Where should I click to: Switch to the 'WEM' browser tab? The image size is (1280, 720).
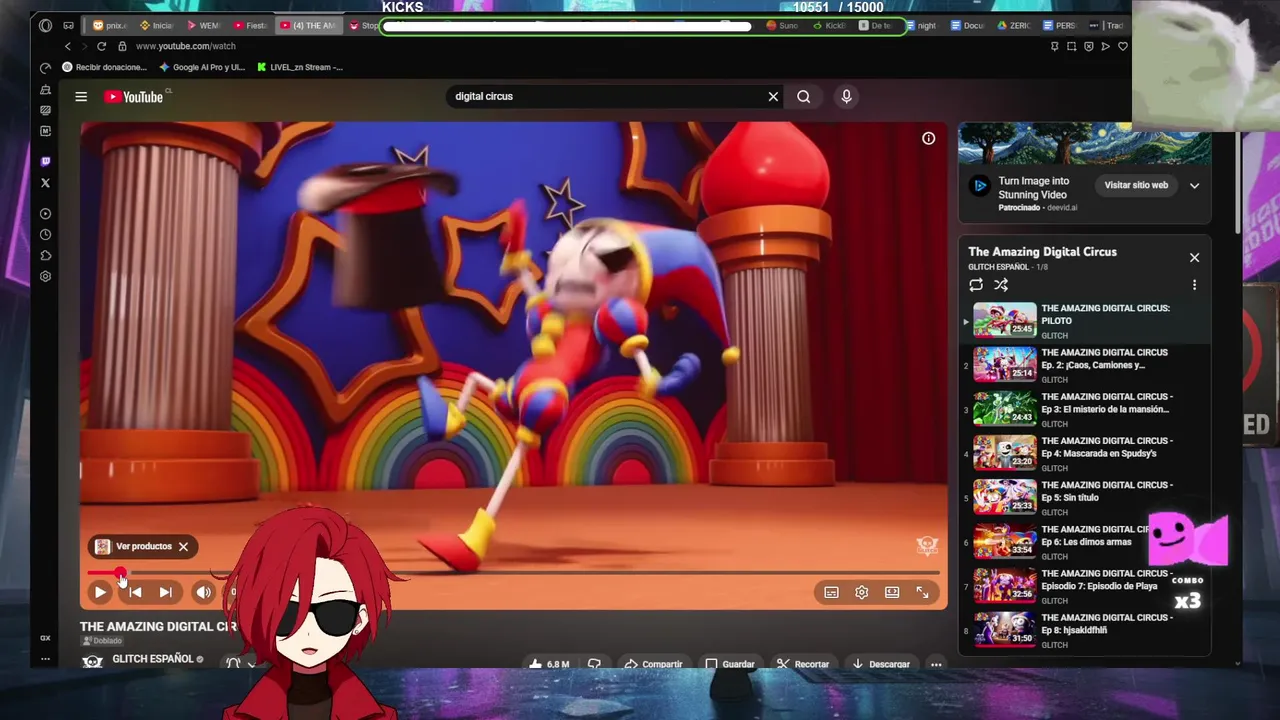[204, 25]
